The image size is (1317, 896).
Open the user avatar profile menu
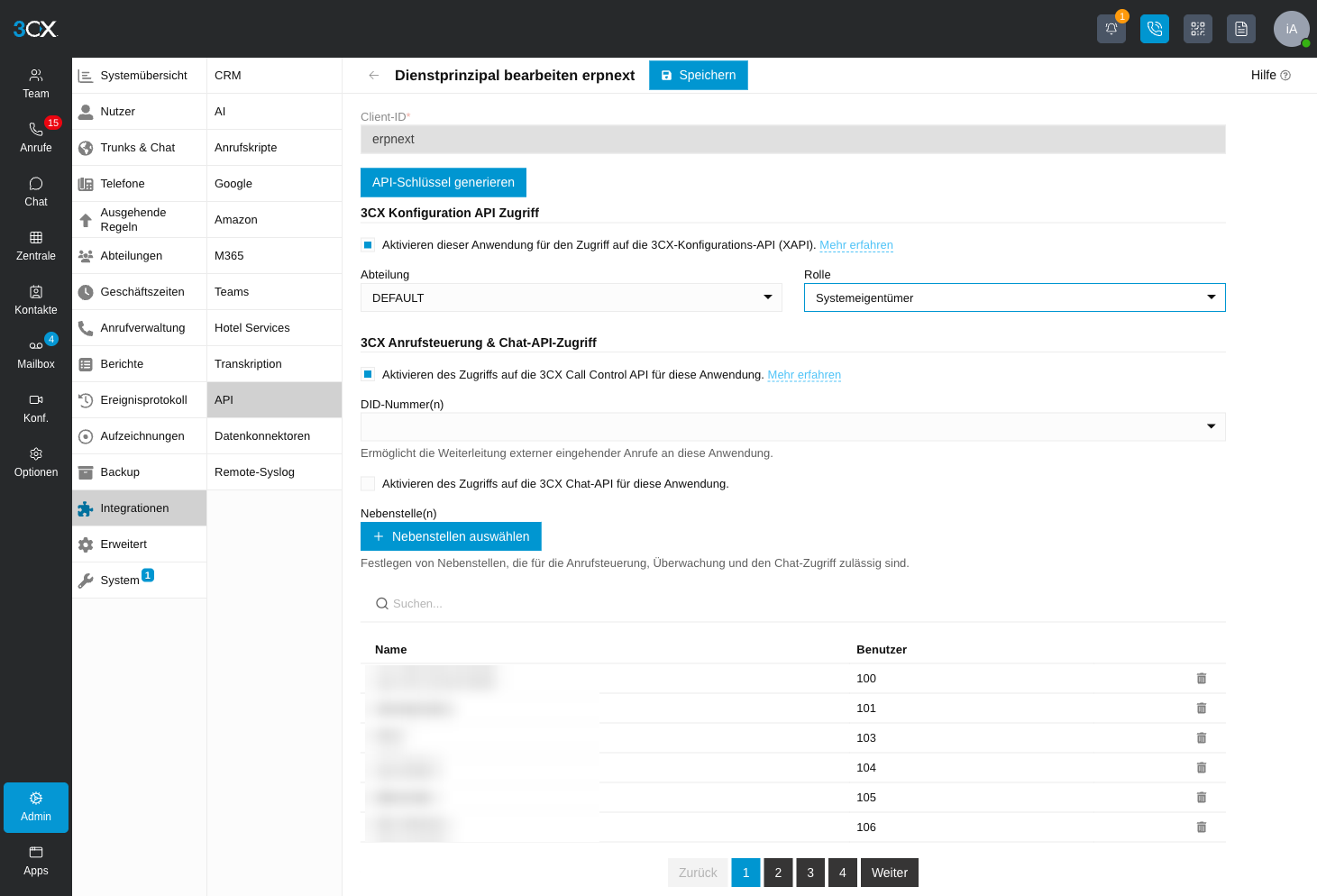(1292, 29)
